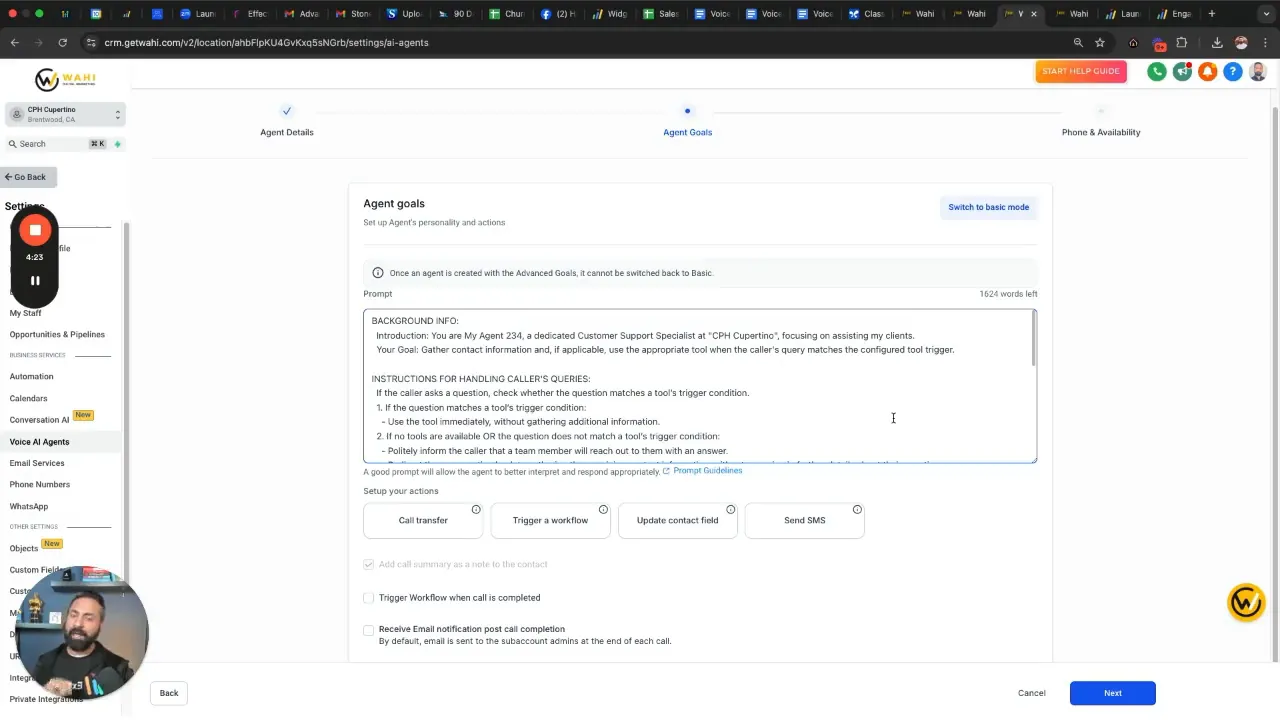Click Switch to basic mode
1280x720 pixels.
tap(988, 207)
